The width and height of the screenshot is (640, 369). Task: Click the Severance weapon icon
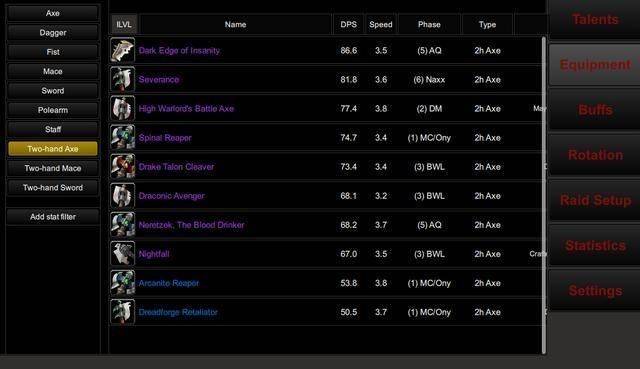pos(122,79)
